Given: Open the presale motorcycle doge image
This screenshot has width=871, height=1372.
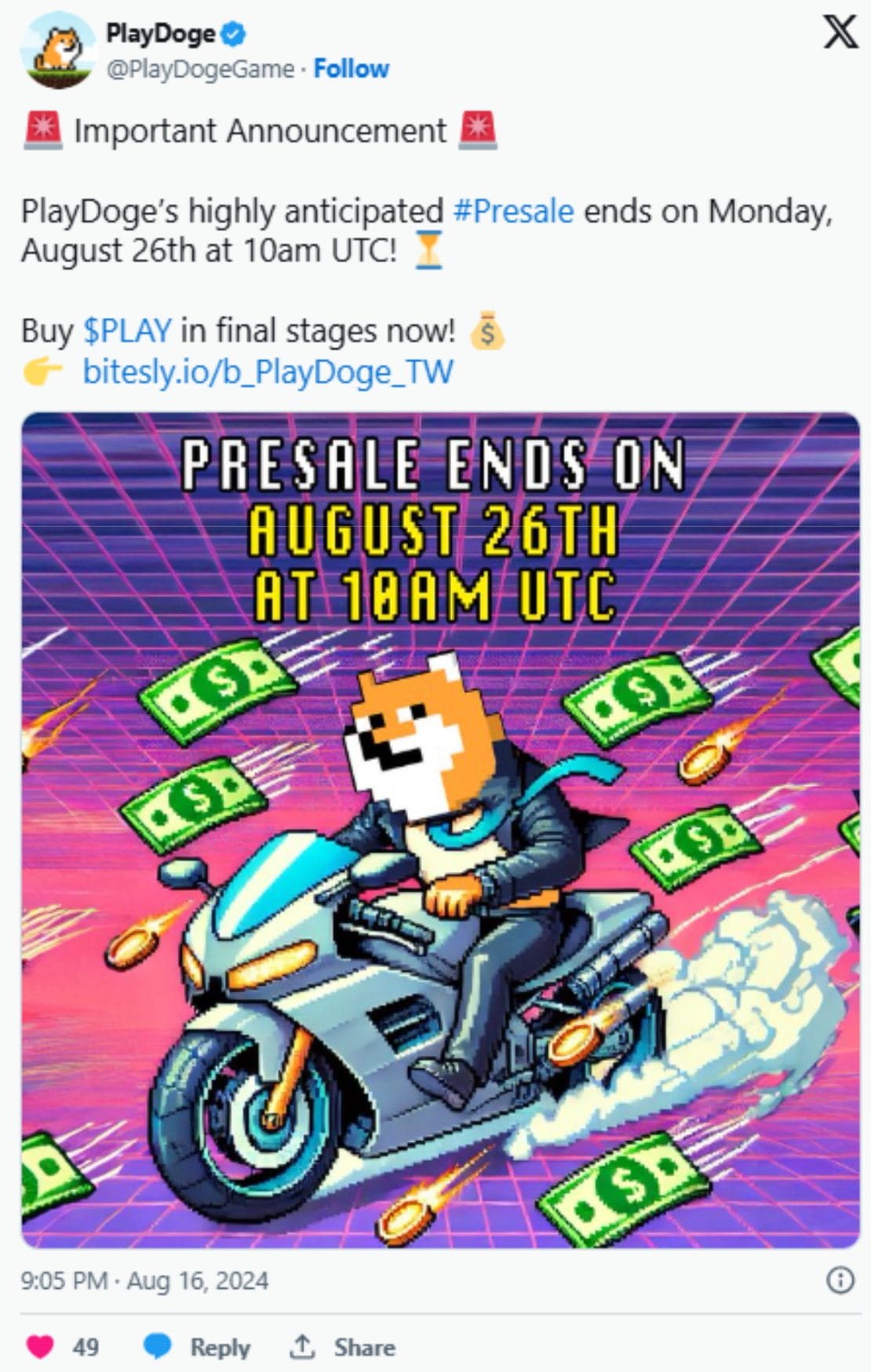Looking at the screenshot, I should tap(440, 830).
